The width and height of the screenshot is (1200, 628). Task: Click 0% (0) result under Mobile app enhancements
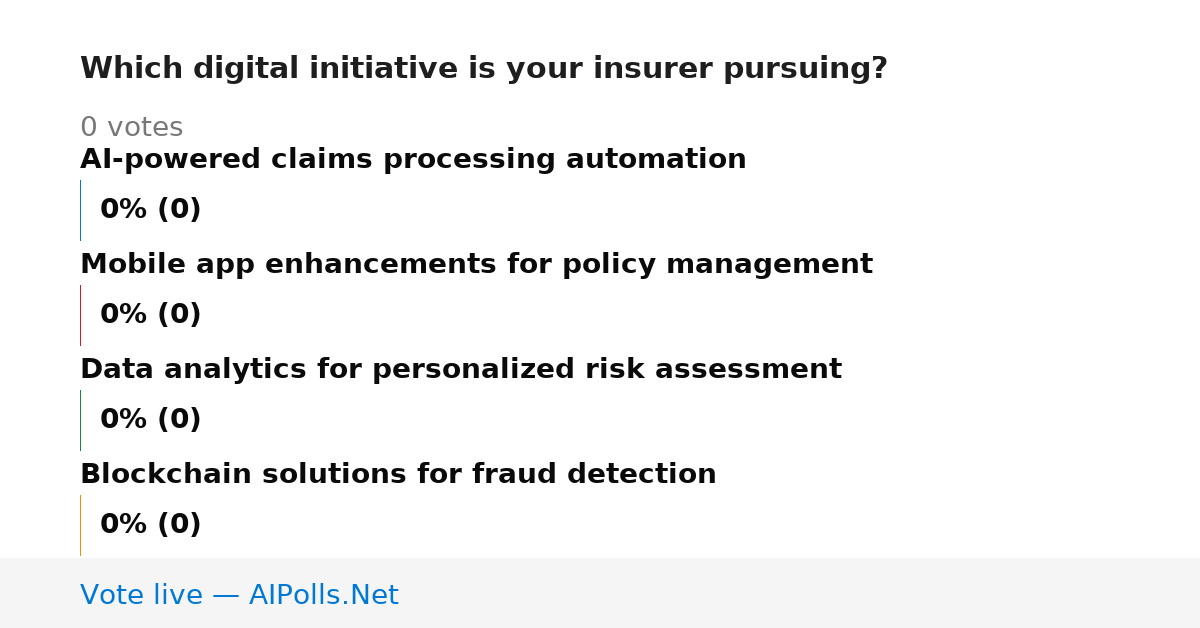tap(150, 315)
